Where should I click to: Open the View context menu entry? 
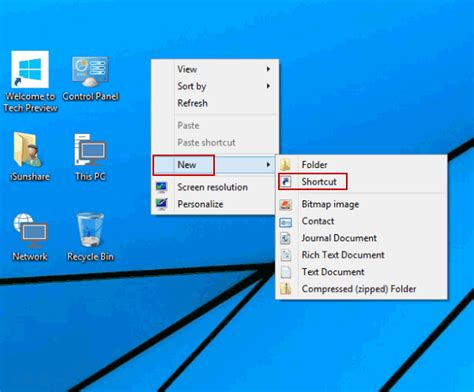click(x=215, y=69)
